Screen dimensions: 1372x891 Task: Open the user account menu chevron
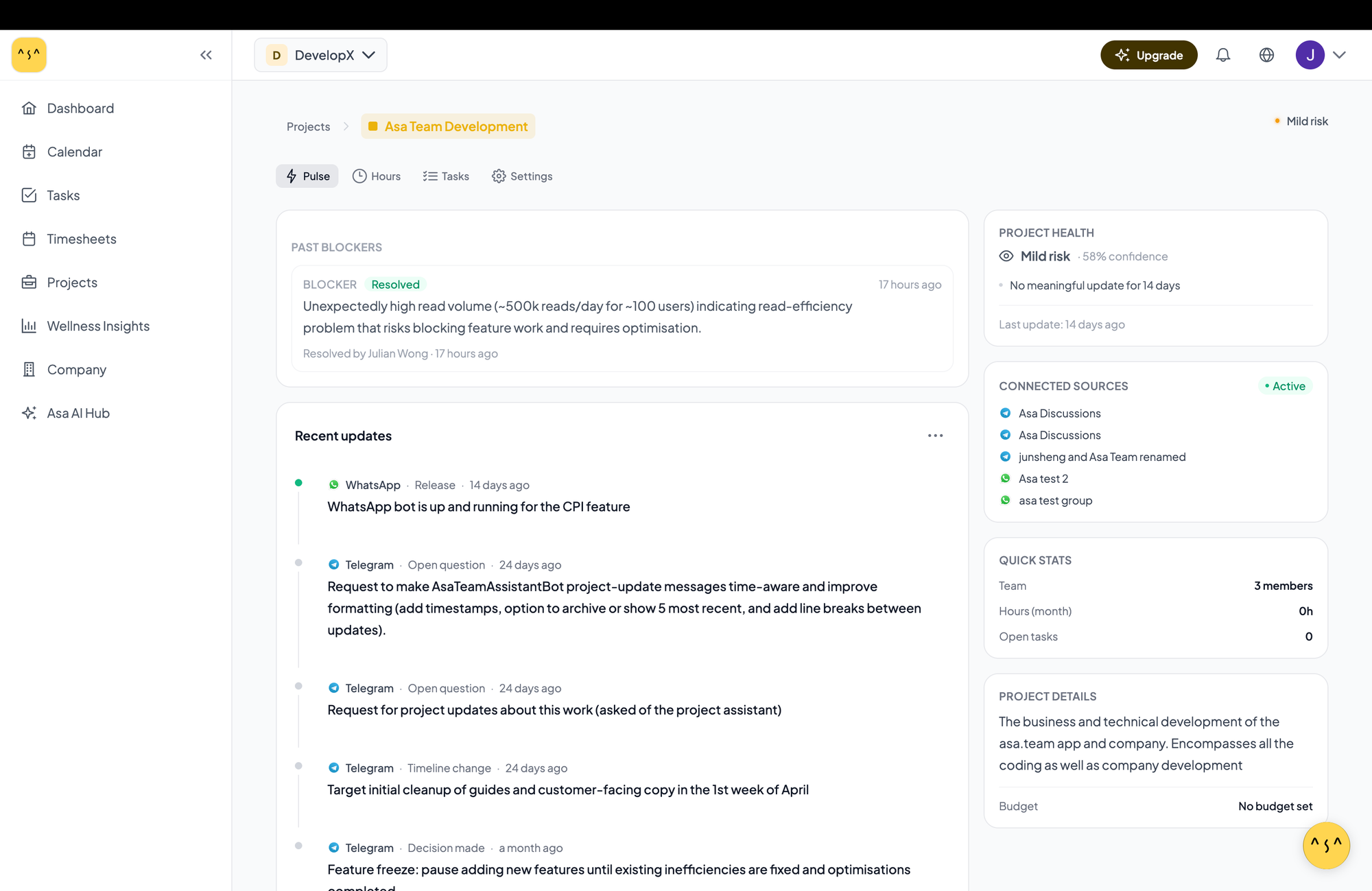coord(1339,55)
